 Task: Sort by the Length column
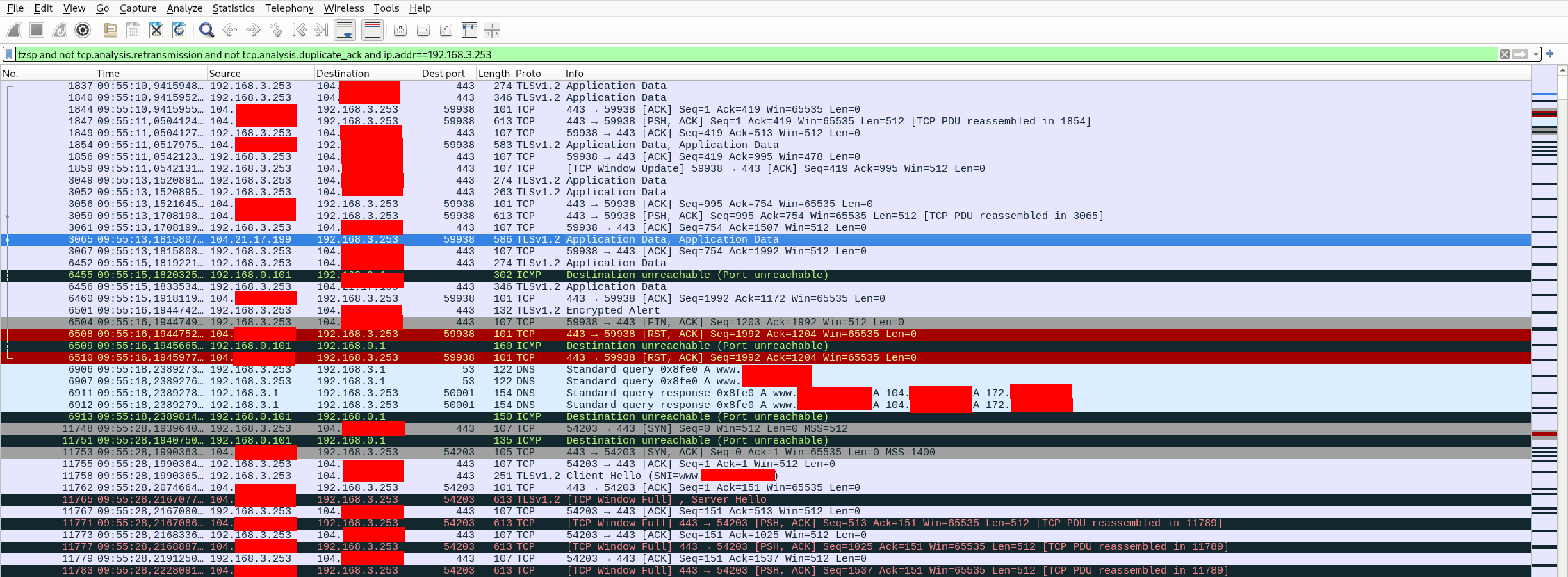click(495, 73)
